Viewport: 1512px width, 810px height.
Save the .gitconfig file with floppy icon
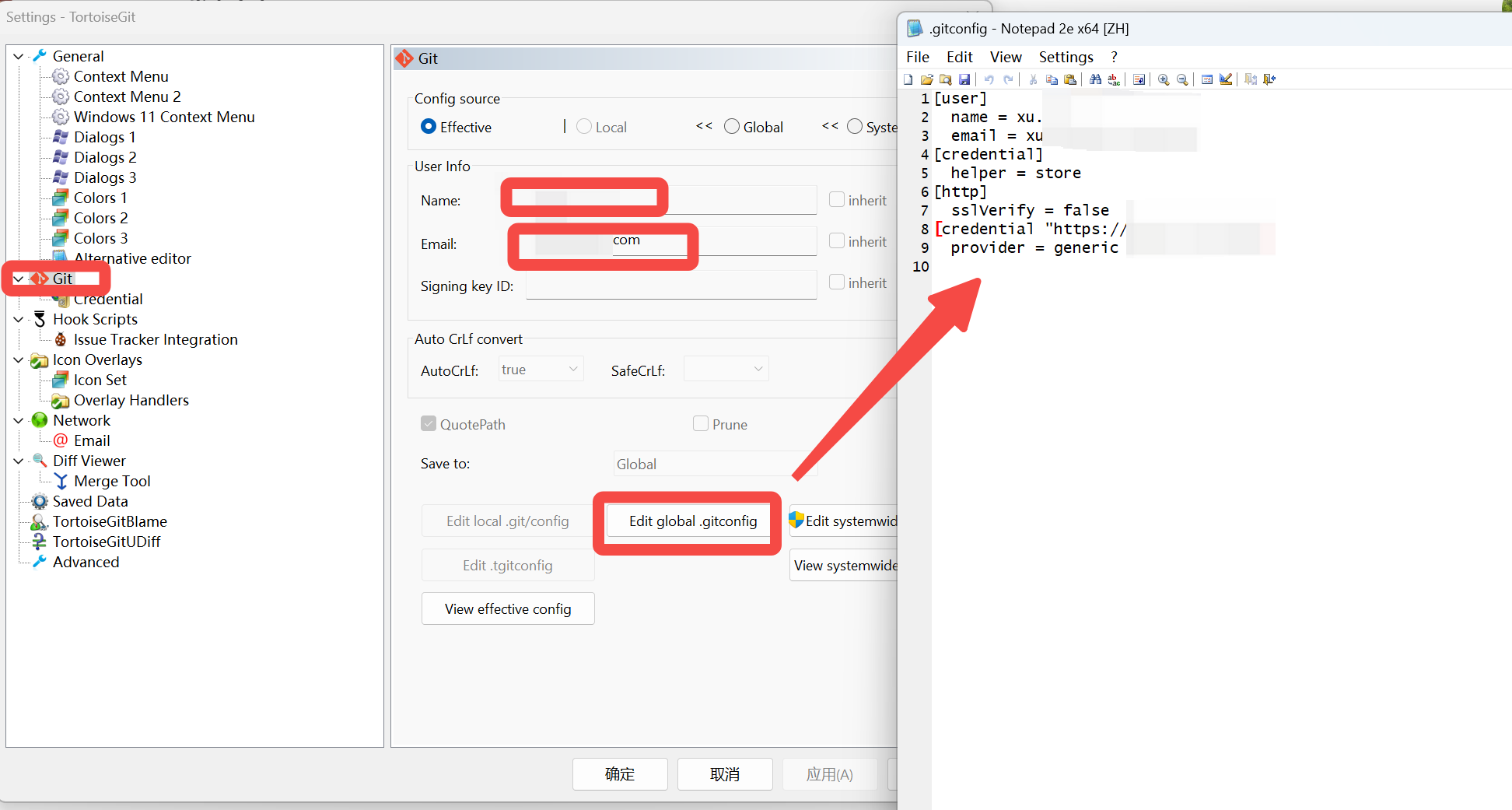[x=964, y=79]
